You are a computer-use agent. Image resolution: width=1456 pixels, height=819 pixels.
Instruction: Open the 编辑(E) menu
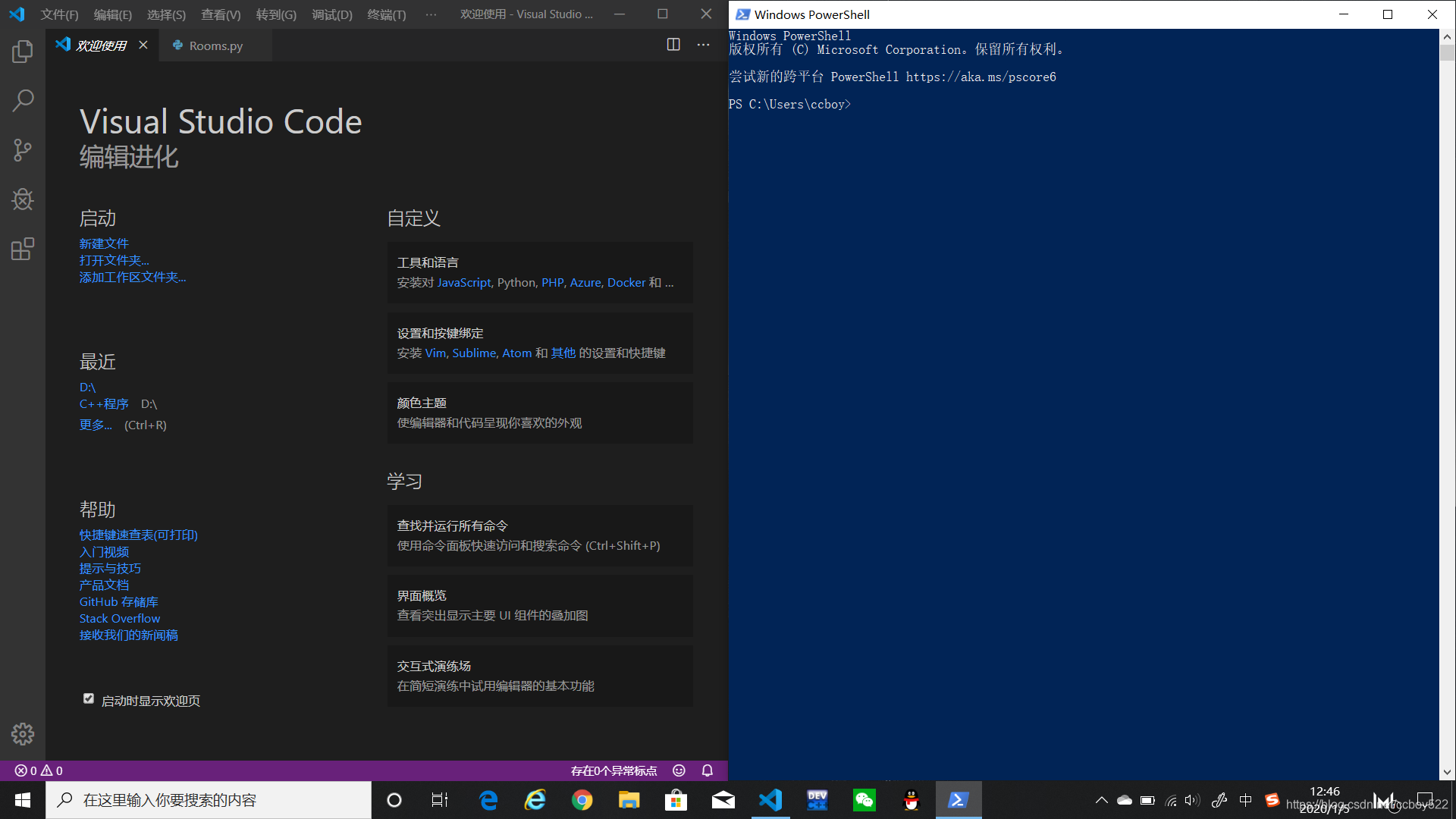click(112, 14)
